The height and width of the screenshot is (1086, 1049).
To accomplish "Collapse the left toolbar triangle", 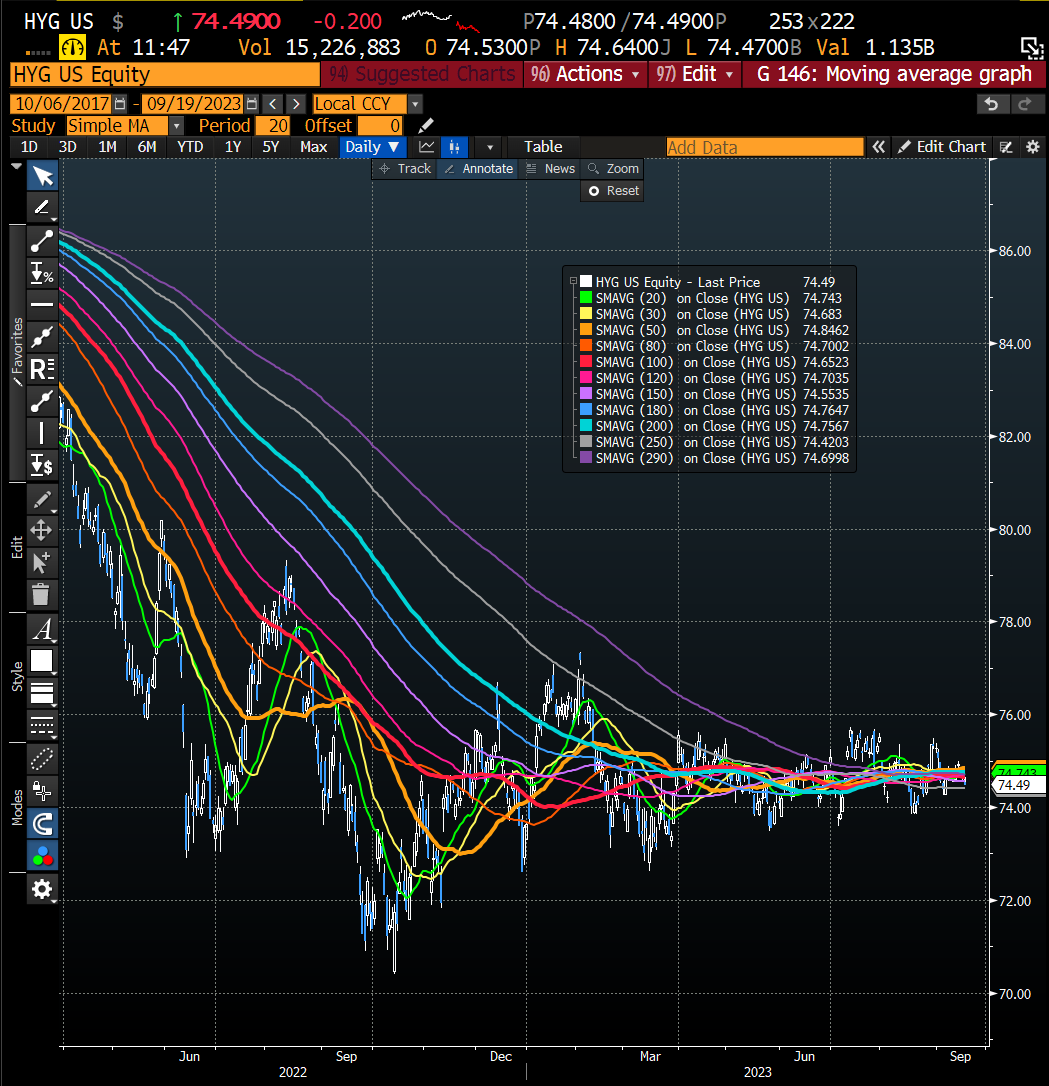I will tap(17, 167).
